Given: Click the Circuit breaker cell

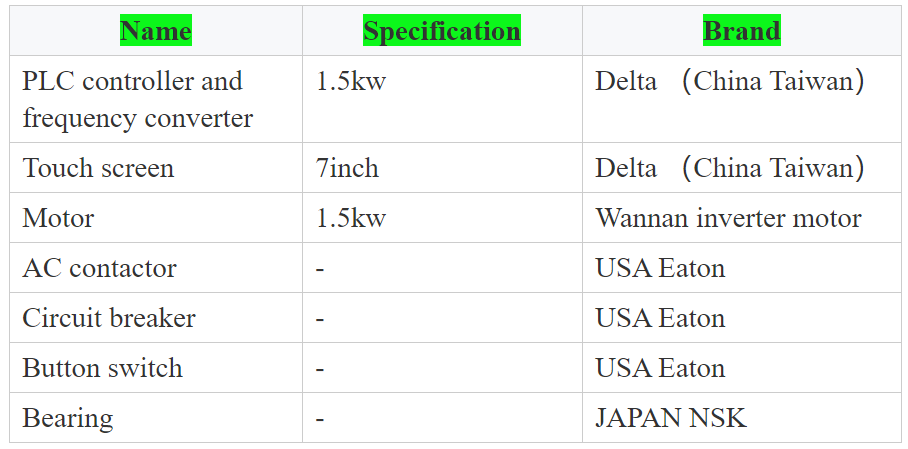Looking at the screenshot, I should pos(156,317).
